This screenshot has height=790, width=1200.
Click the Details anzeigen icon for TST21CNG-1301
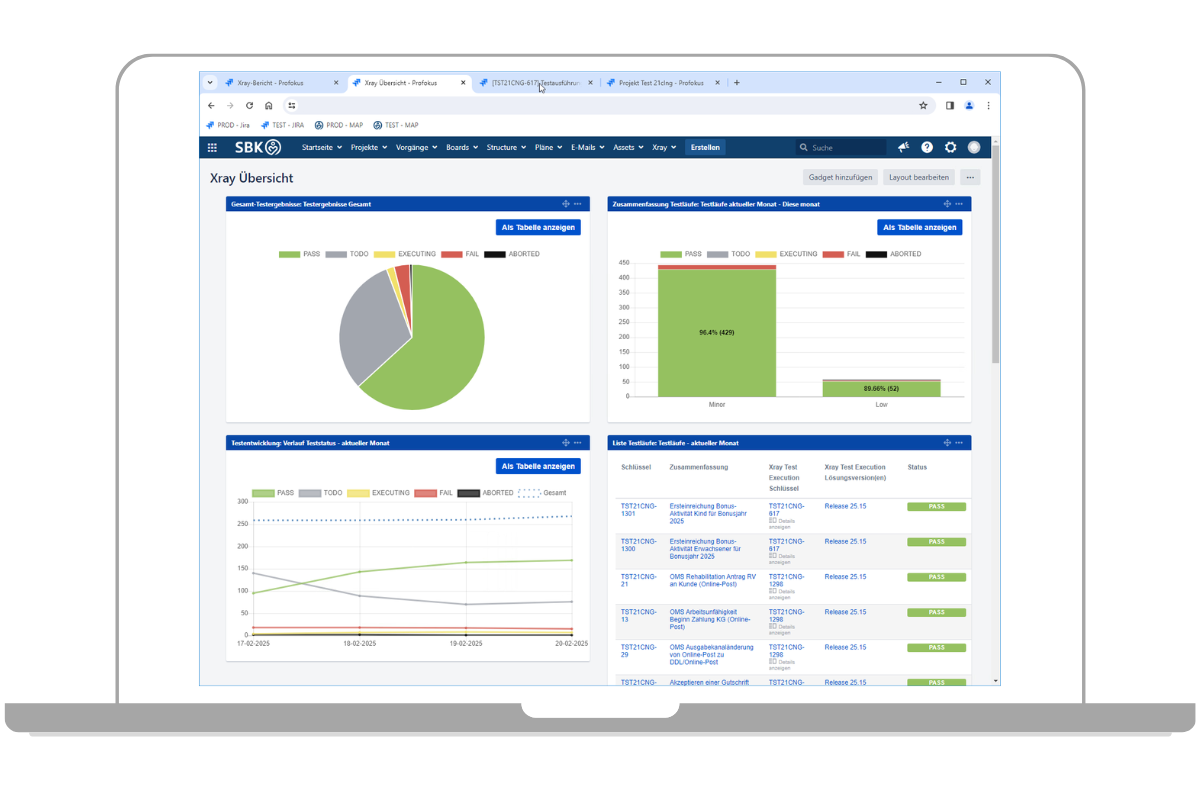(x=771, y=520)
